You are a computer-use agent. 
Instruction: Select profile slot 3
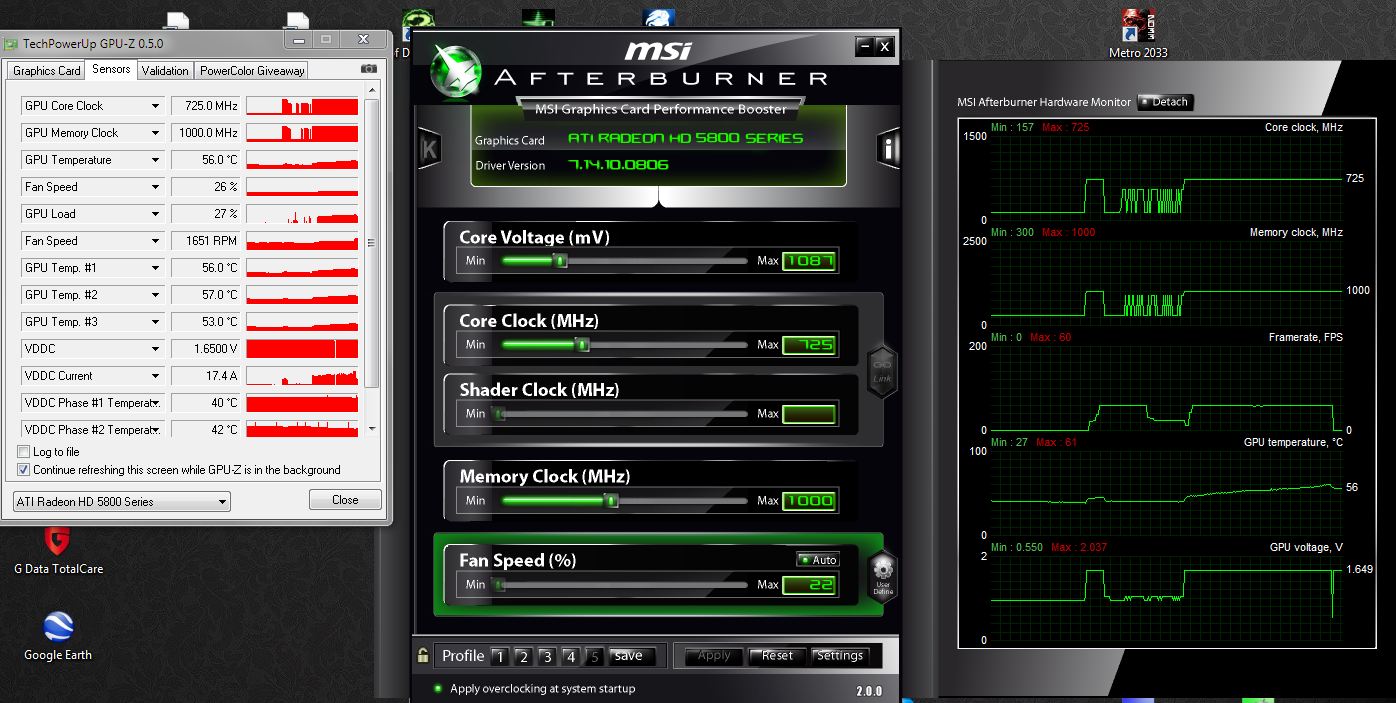pyautogui.click(x=547, y=657)
